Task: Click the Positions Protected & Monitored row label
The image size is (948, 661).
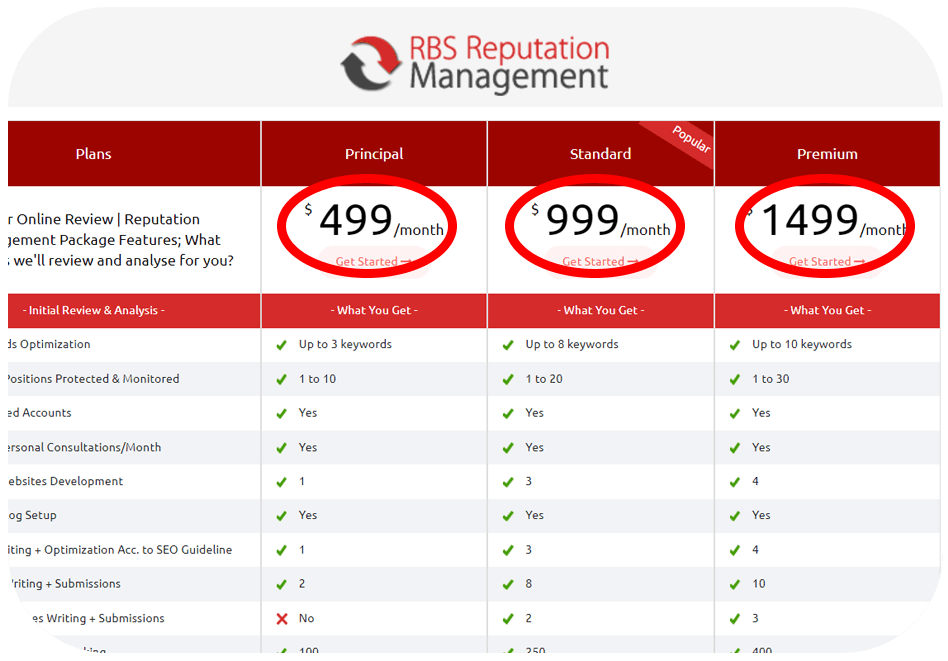Action: 94,379
